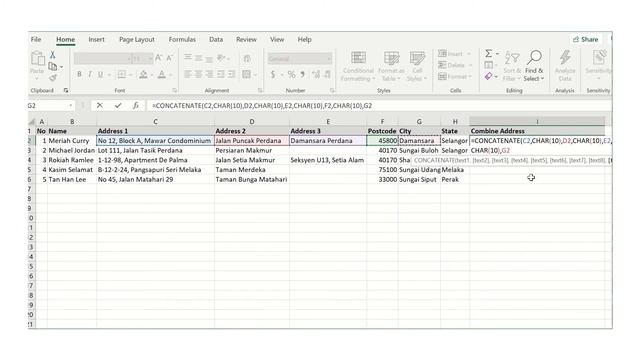The image size is (640, 360).
Task: Click the Cut scissors icon
Action: [53, 55]
